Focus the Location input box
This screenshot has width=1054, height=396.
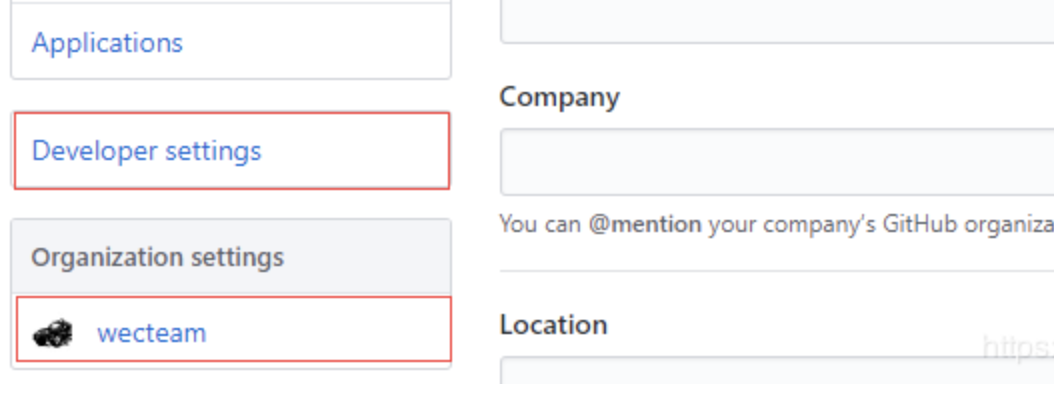(776, 371)
